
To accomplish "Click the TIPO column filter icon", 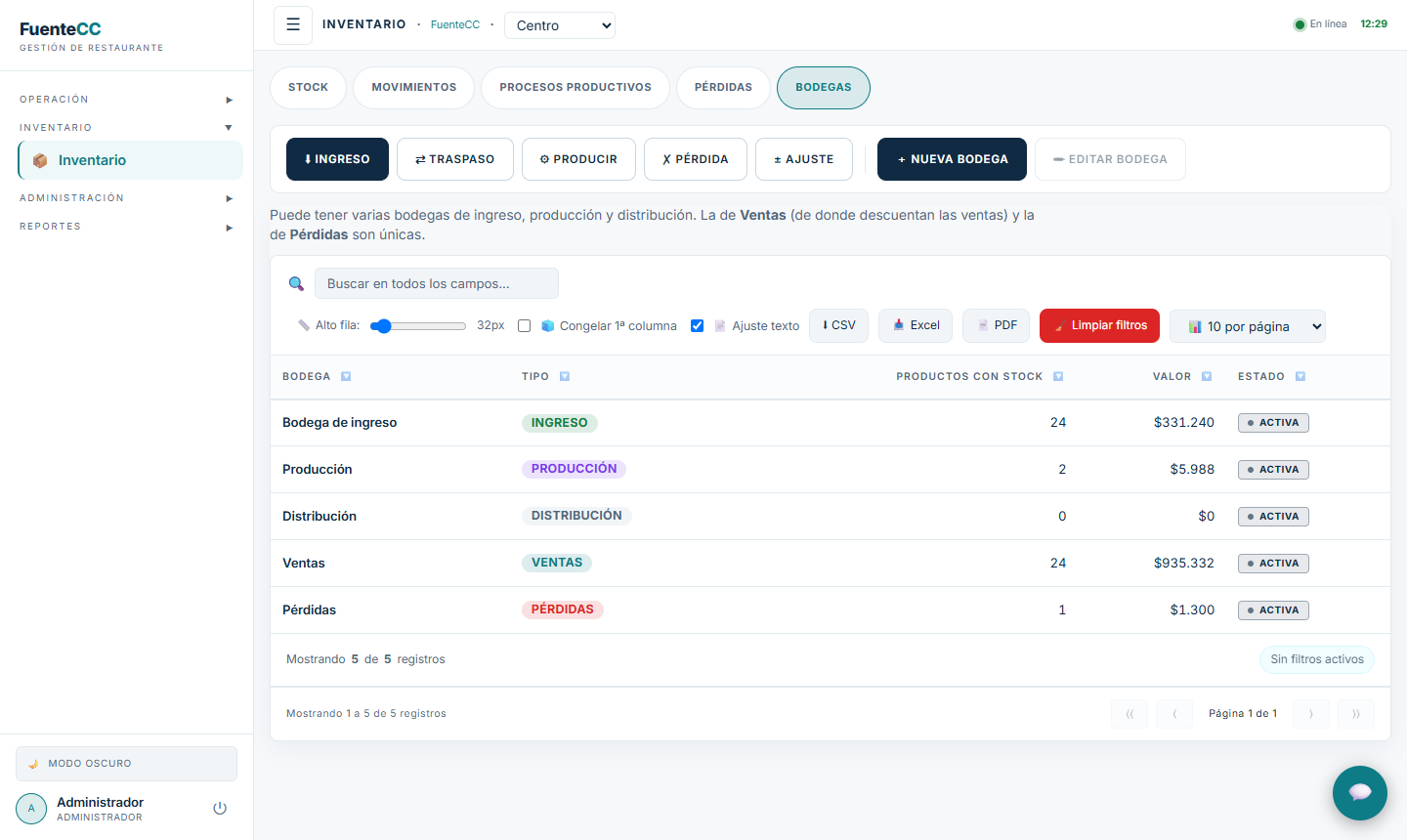I will coord(565,376).
